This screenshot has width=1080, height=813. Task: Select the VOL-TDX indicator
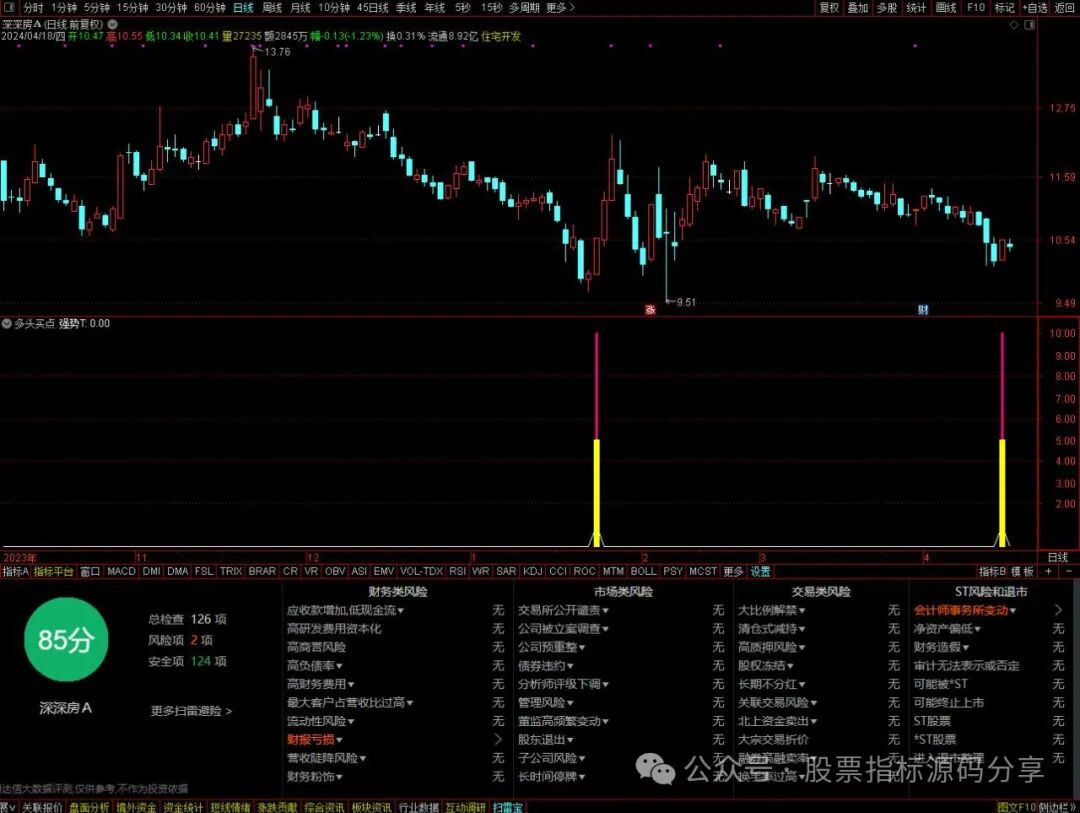(x=421, y=571)
